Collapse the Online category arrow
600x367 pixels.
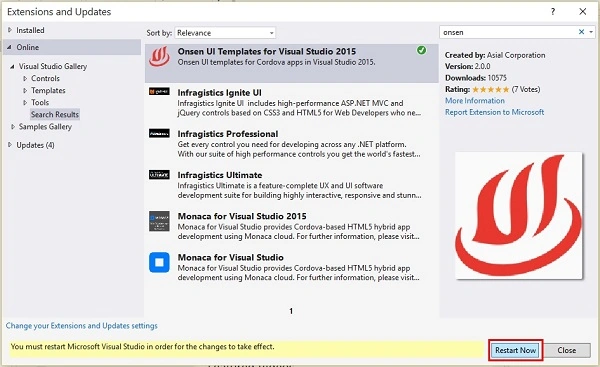pos(9,47)
